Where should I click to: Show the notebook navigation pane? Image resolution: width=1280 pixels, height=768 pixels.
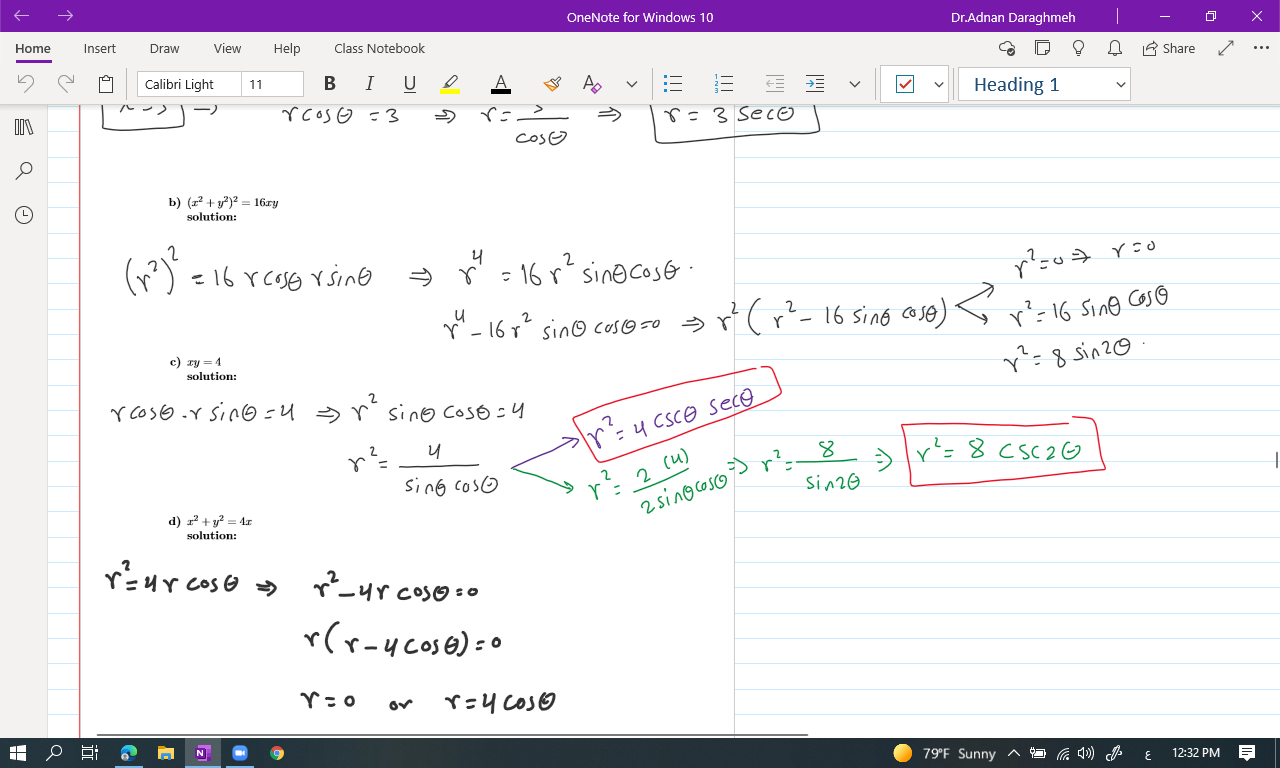pyautogui.click(x=24, y=127)
